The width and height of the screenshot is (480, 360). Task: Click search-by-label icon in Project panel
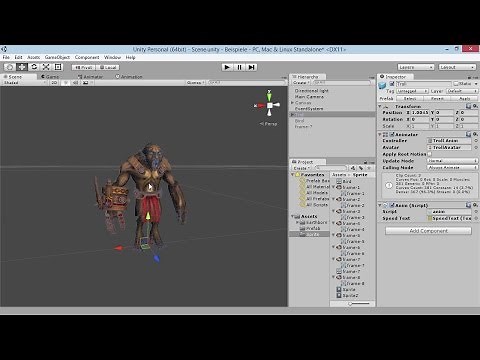pos(361,168)
